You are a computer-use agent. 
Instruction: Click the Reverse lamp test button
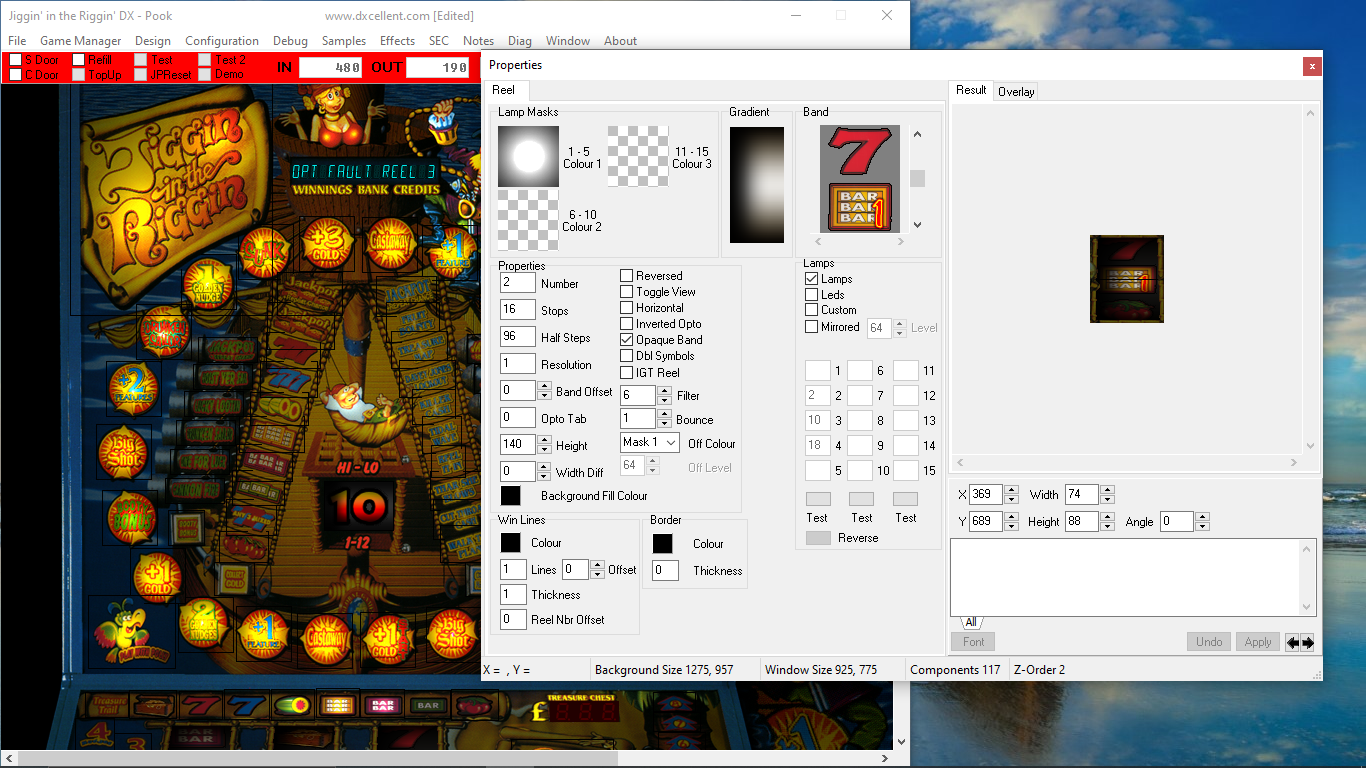pos(818,538)
